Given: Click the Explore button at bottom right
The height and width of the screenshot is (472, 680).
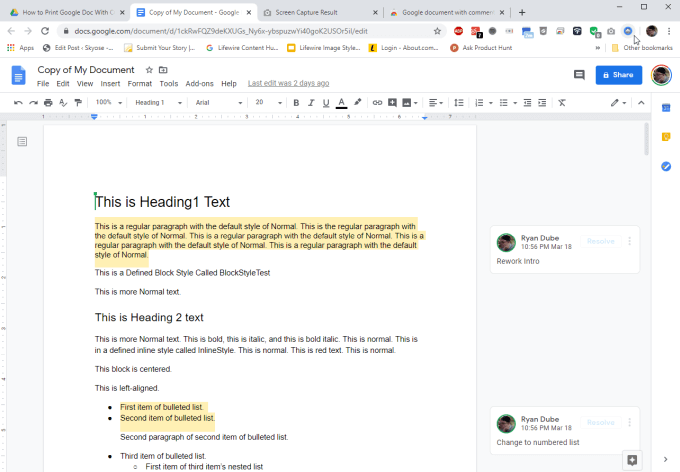Looking at the screenshot, I should [632, 460].
